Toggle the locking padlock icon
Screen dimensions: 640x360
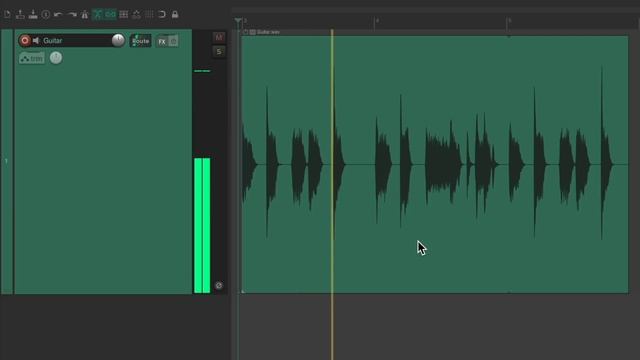coord(175,15)
